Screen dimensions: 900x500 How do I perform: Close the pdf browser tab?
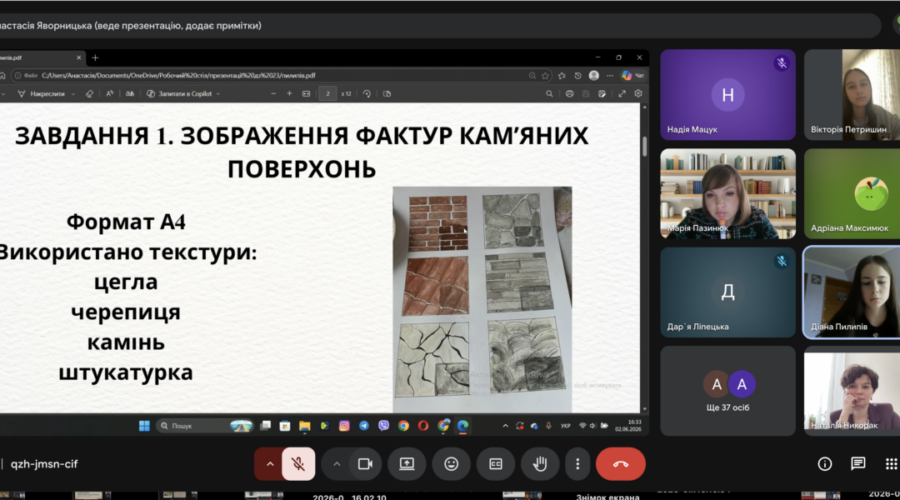click(79, 58)
